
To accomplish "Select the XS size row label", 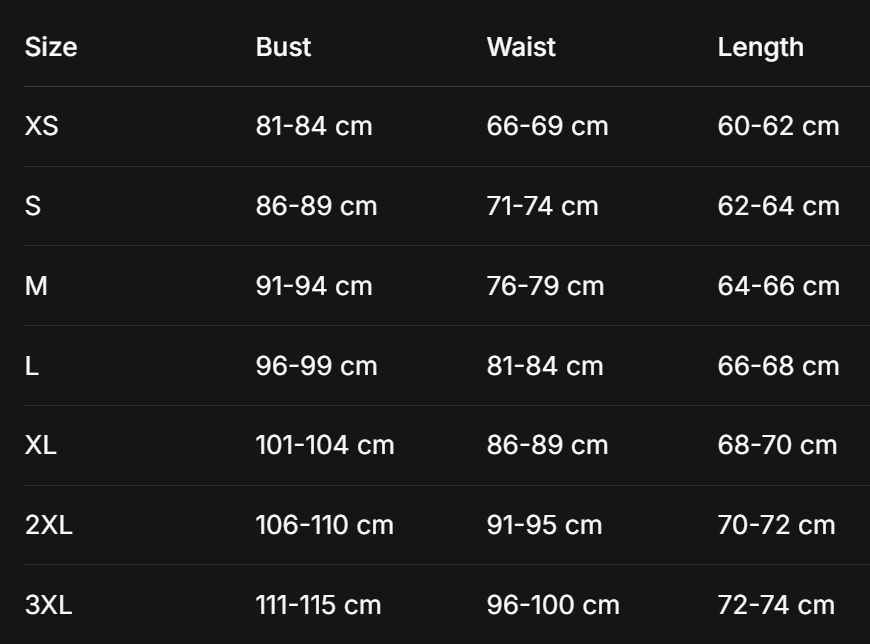I will 42,126.
